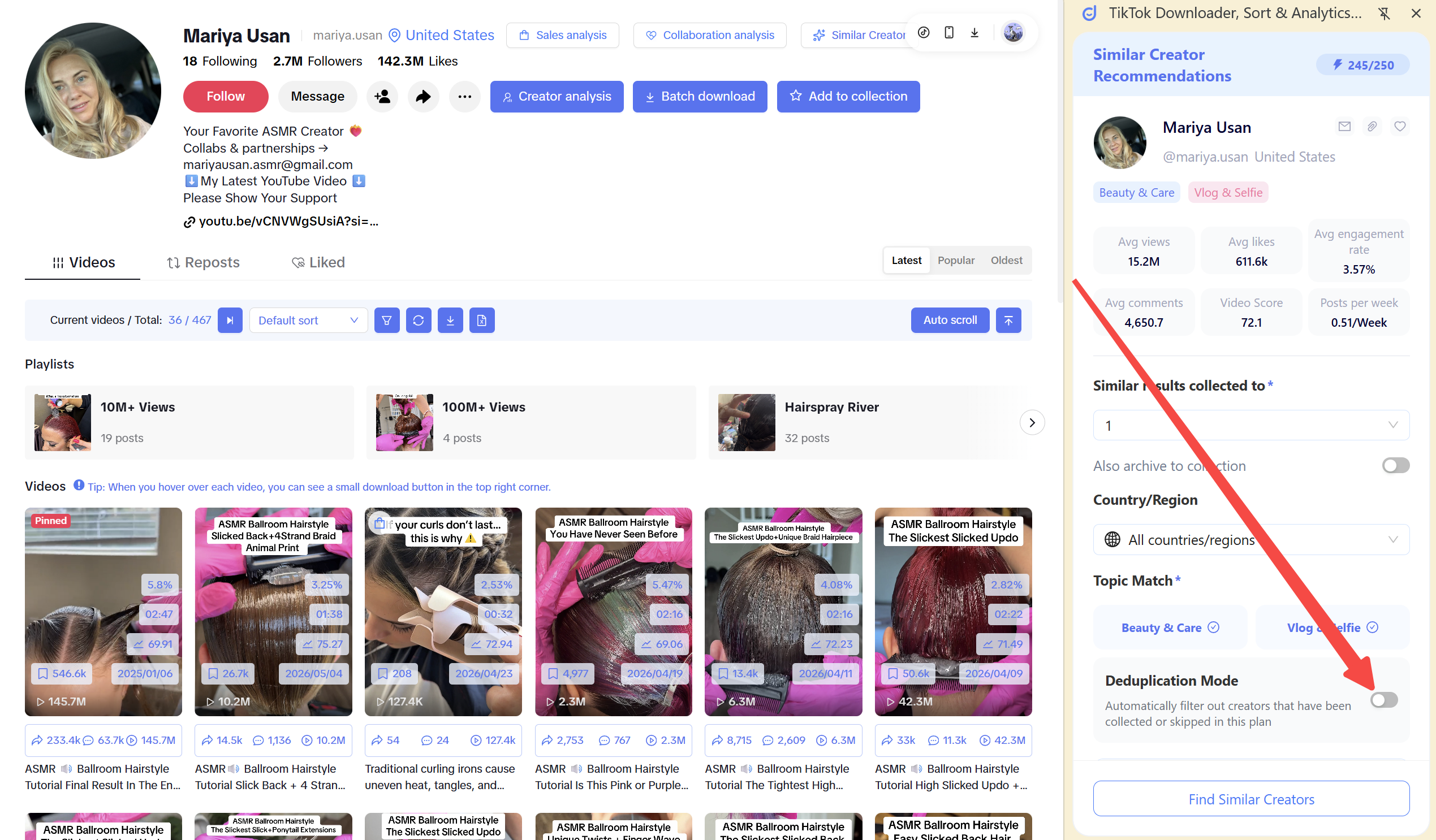
Task: Click Find Similar Creators
Action: point(1252,799)
